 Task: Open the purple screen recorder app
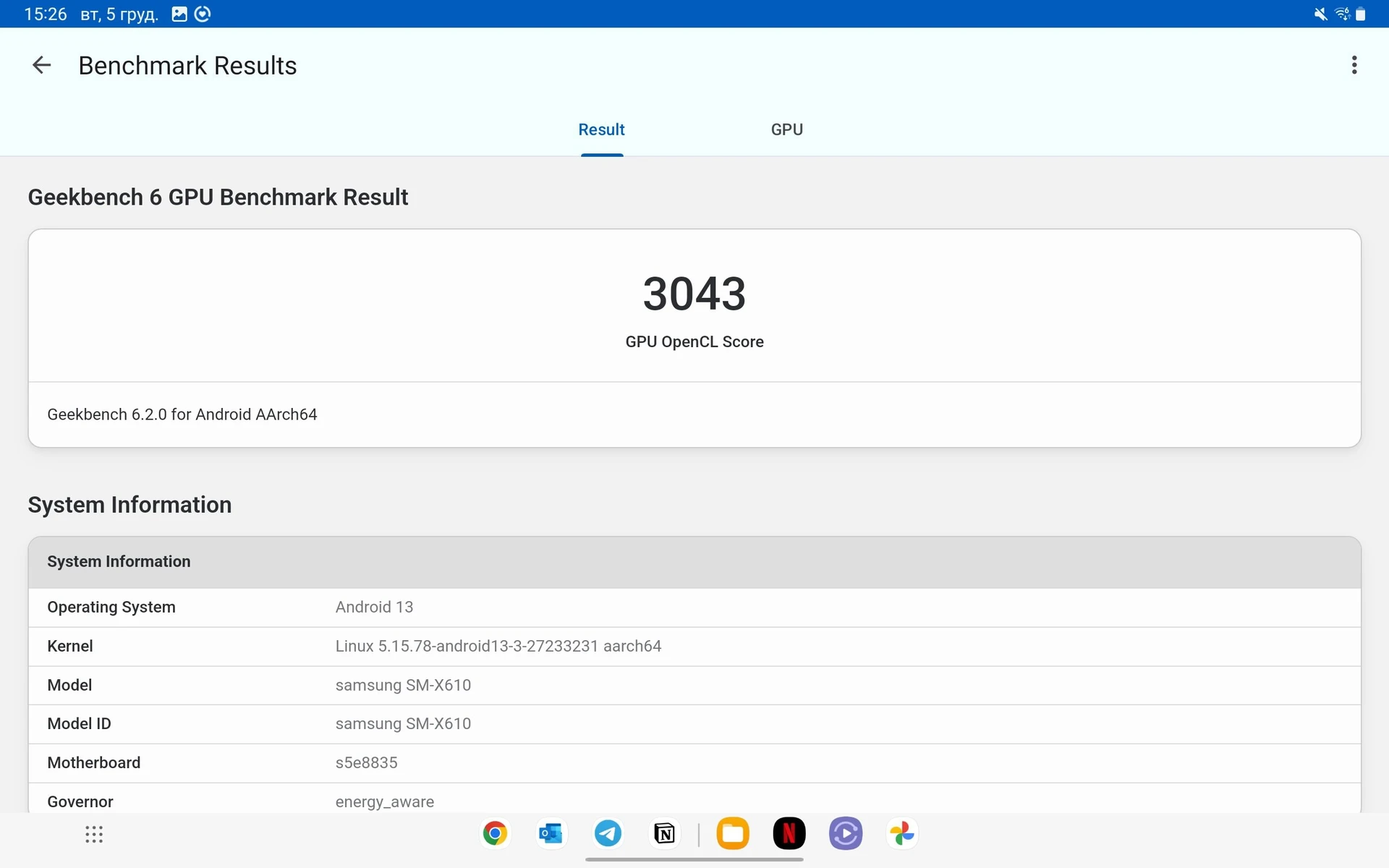[x=846, y=834]
